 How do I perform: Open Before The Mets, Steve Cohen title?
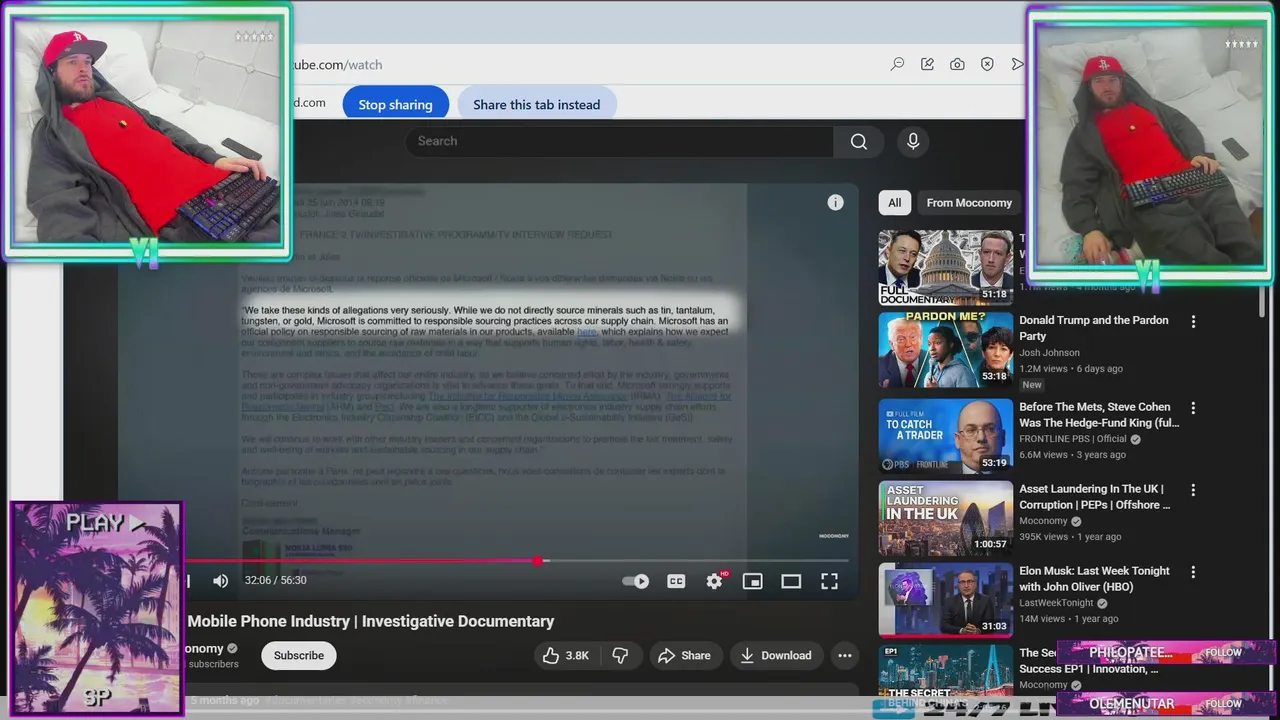pos(1099,415)
